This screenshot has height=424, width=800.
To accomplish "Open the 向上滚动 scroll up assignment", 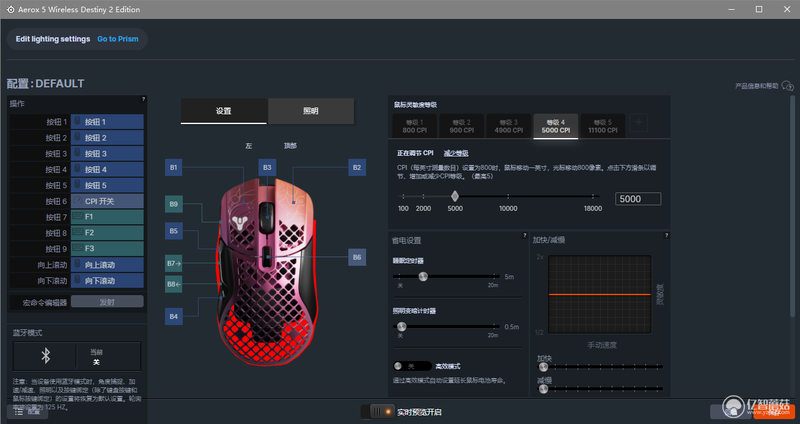I will 107,265.
